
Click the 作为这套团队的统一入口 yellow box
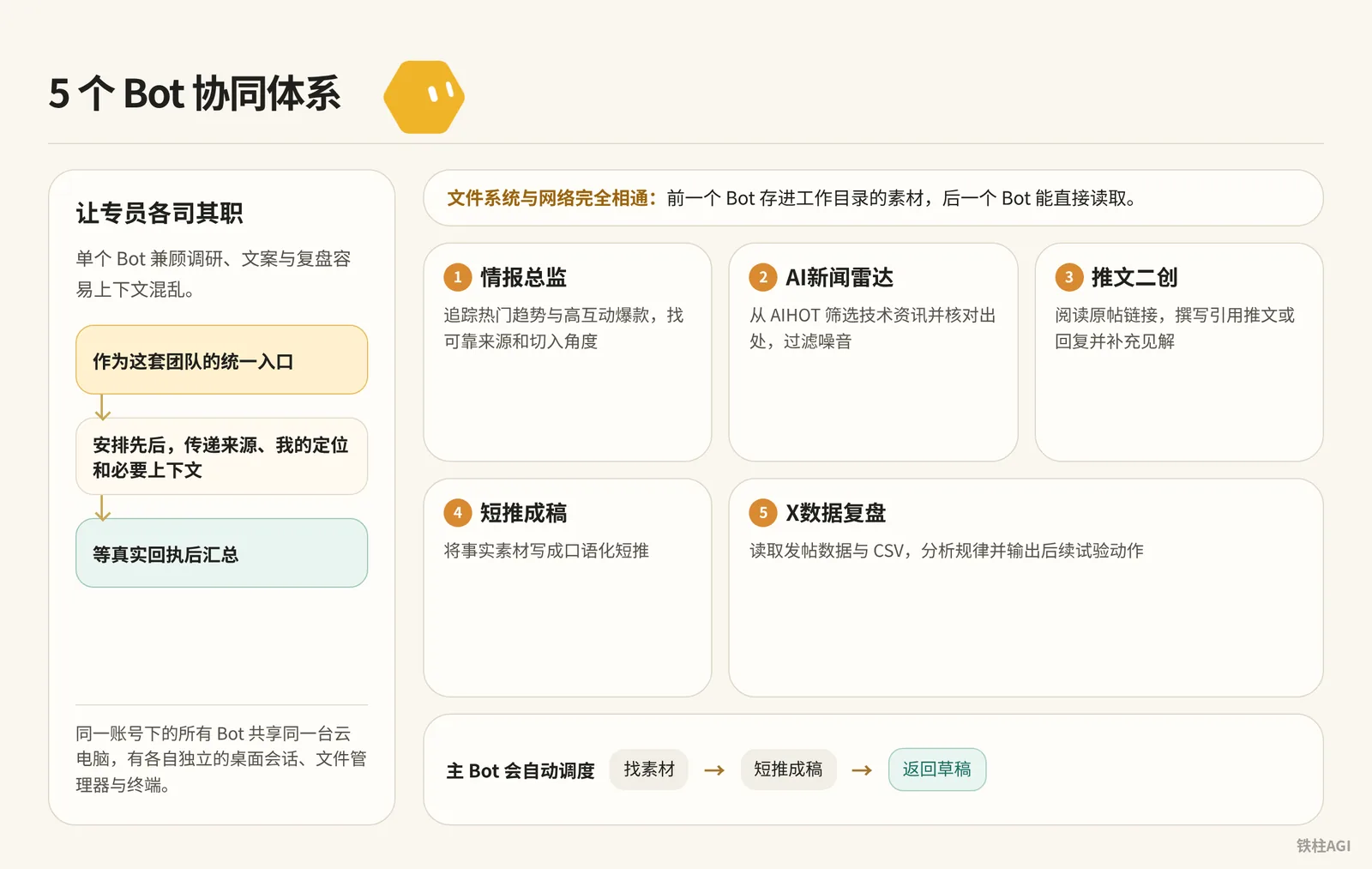tap(222, 360)
